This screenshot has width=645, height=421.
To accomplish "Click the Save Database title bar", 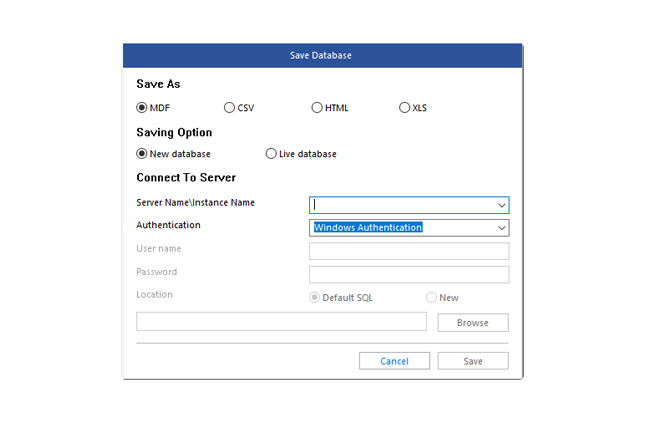I will tap(322, 56).
